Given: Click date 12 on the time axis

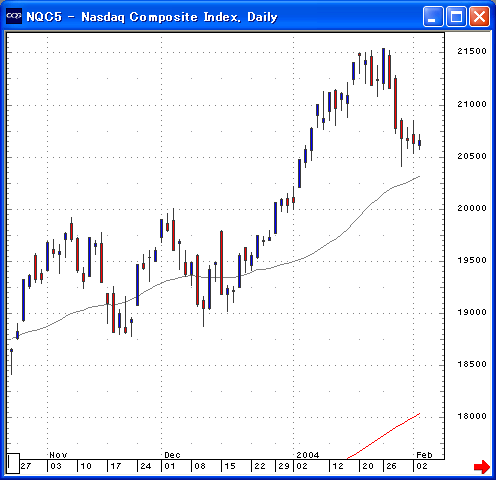Looking at the screenshot, I should 338,466.
